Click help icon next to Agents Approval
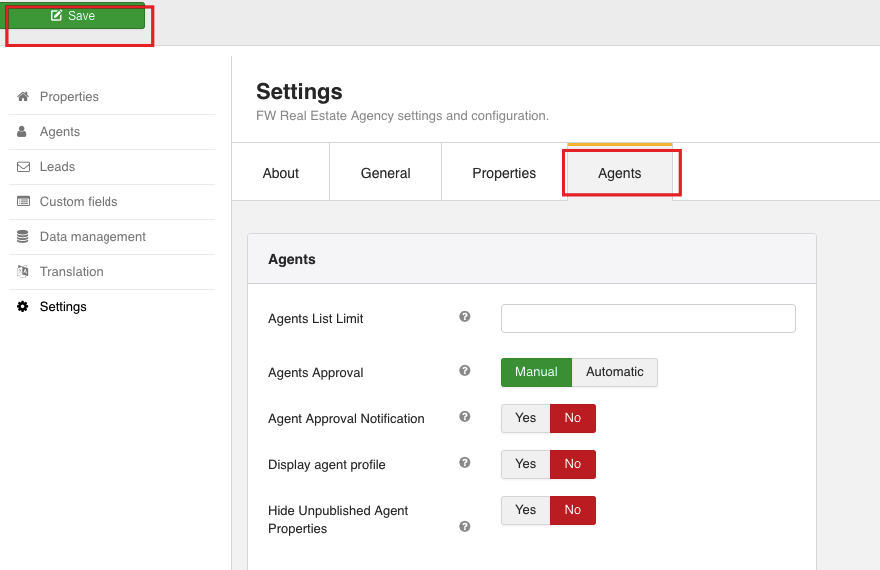The height and width of the screenshot is (570, 880). coord(465,371)
